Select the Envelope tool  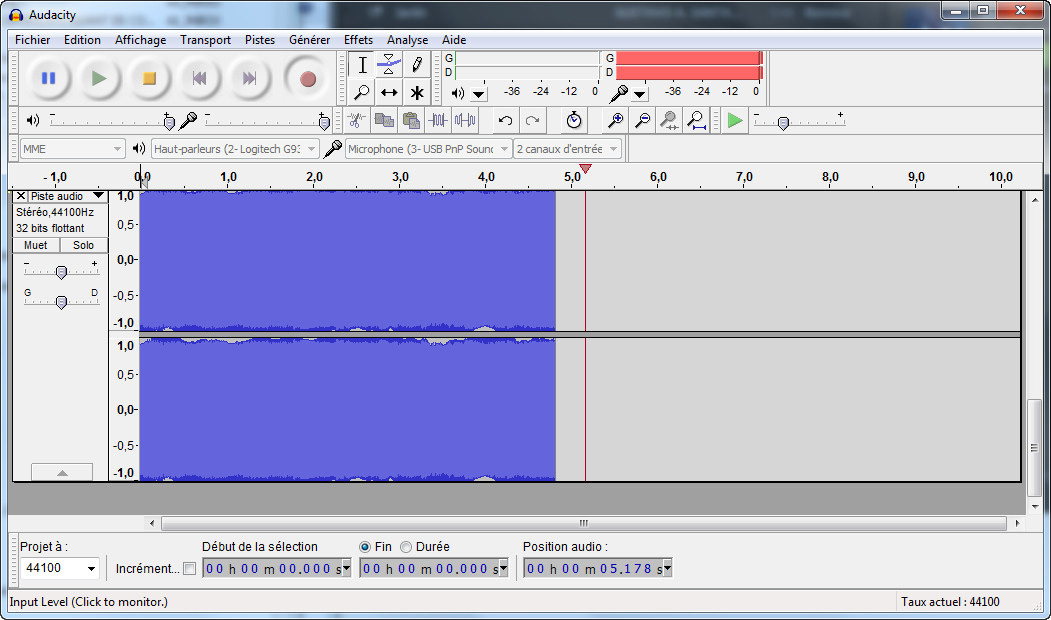[x=389, y=64]
